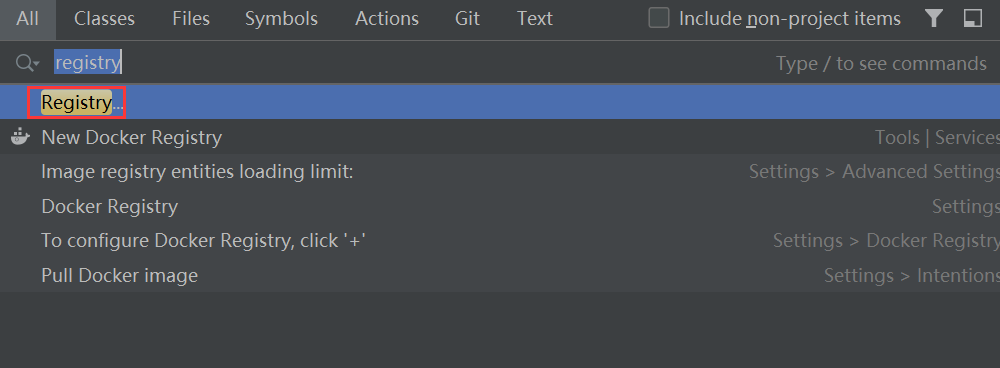Switch to the Classes tab

105,19
